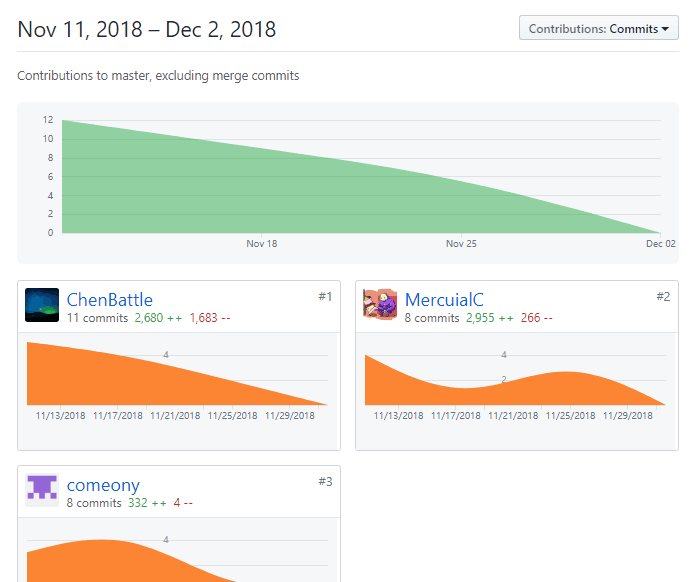Viewport: 695px width, 582px height.
Task: Click 11/17/2018 label in MercuialC's graph
Action: coord(456,416)
